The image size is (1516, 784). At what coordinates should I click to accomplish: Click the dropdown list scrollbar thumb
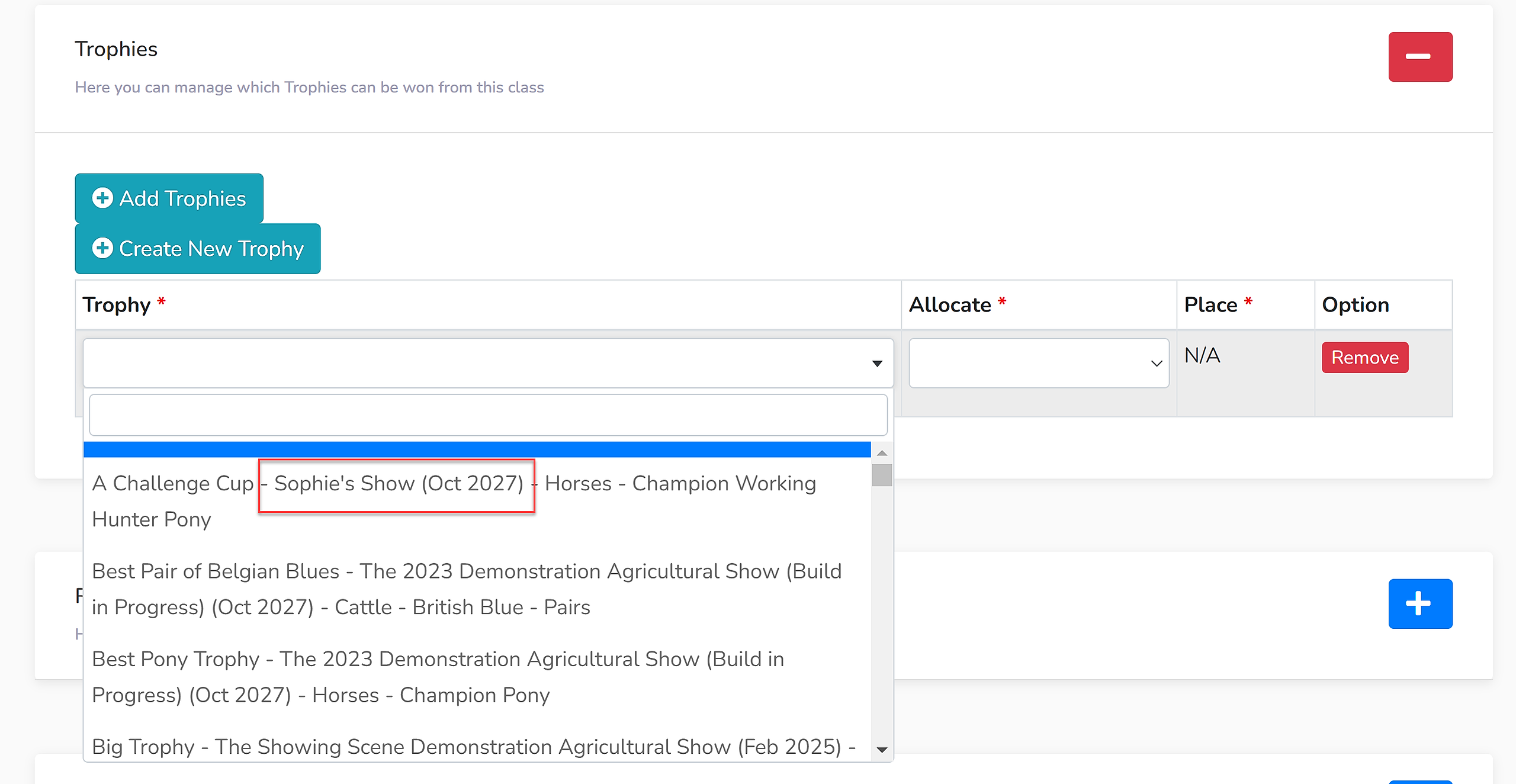[882, 475]
